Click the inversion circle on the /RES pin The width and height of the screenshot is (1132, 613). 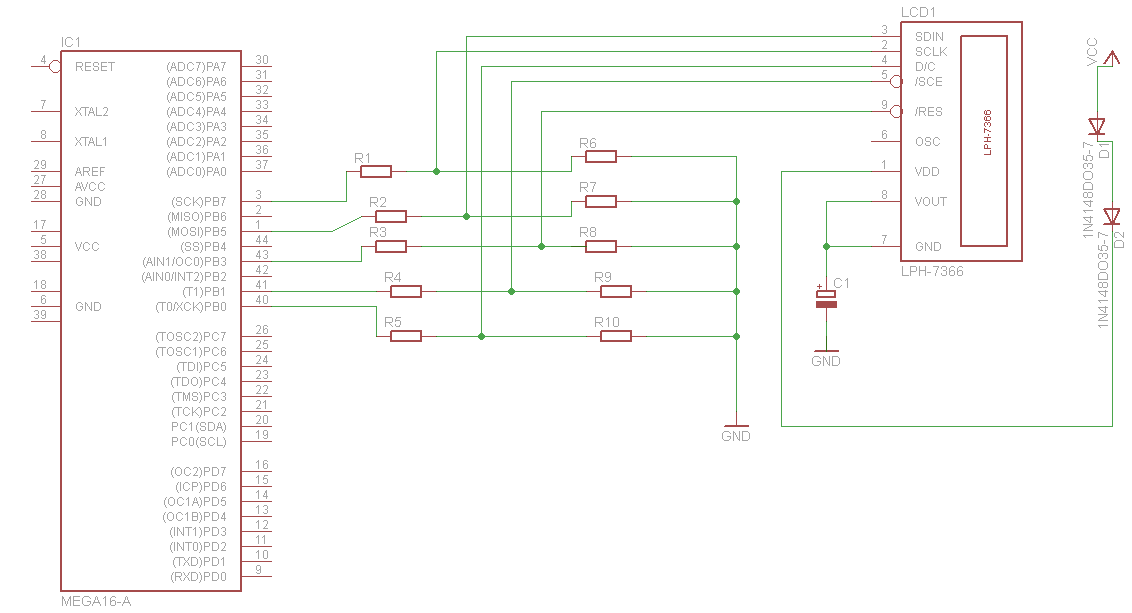tap(896, 111)
